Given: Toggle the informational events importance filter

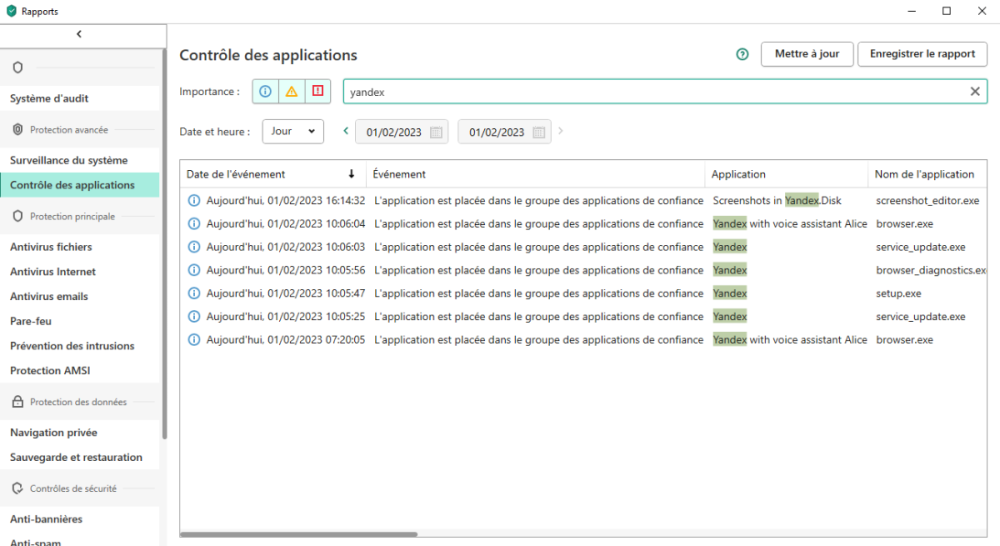Looking at the screenshot, I should pos(265,91).
